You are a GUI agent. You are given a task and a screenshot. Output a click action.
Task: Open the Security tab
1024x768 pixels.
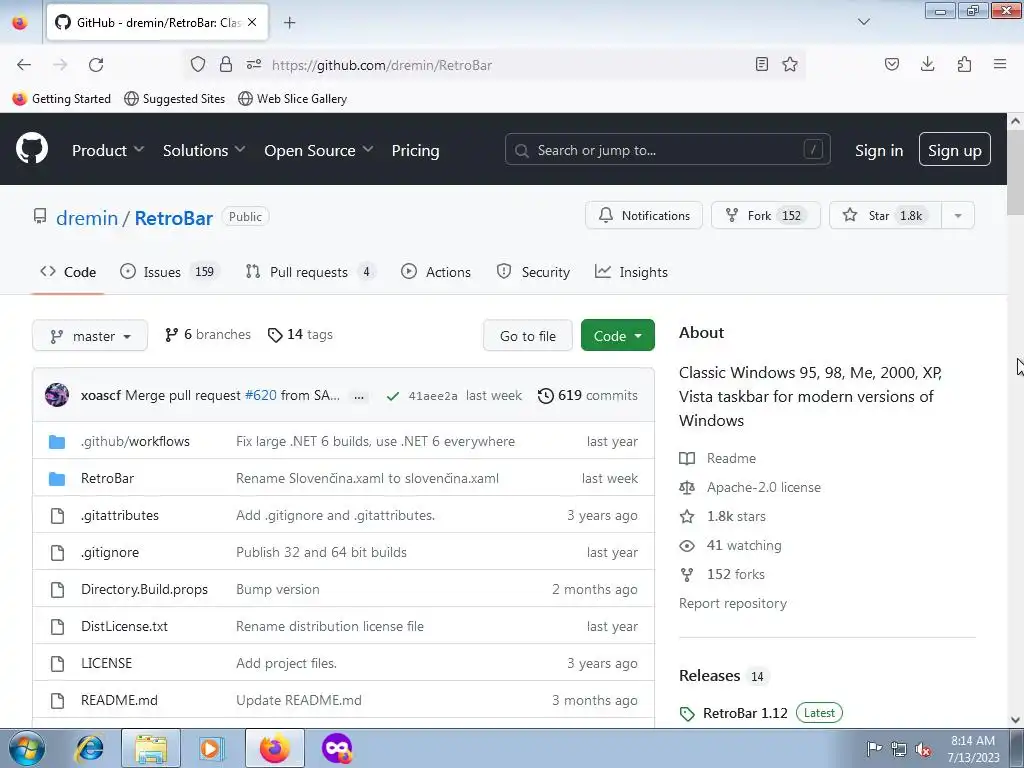point(533,272)
